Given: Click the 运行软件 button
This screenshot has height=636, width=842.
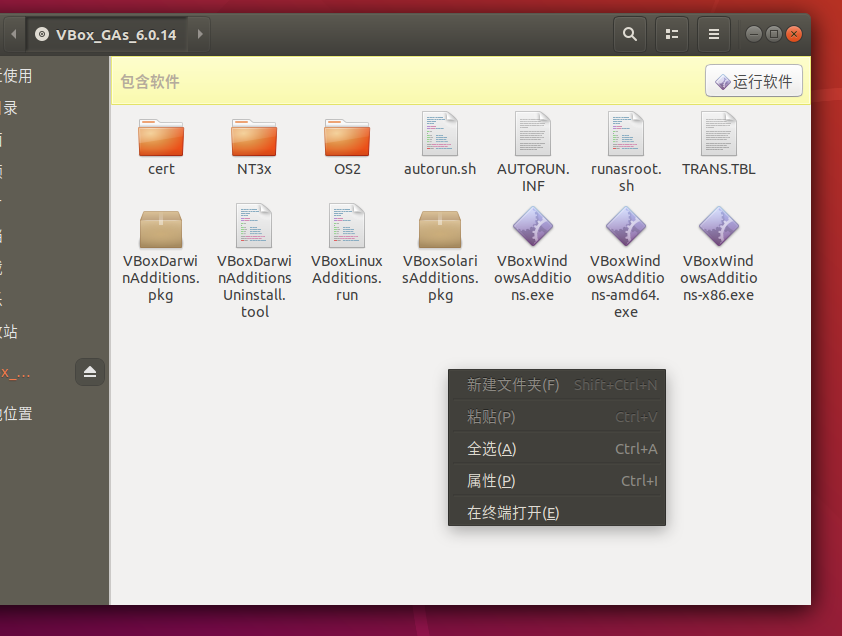Looking at the screenshot, I should [754, 81].
